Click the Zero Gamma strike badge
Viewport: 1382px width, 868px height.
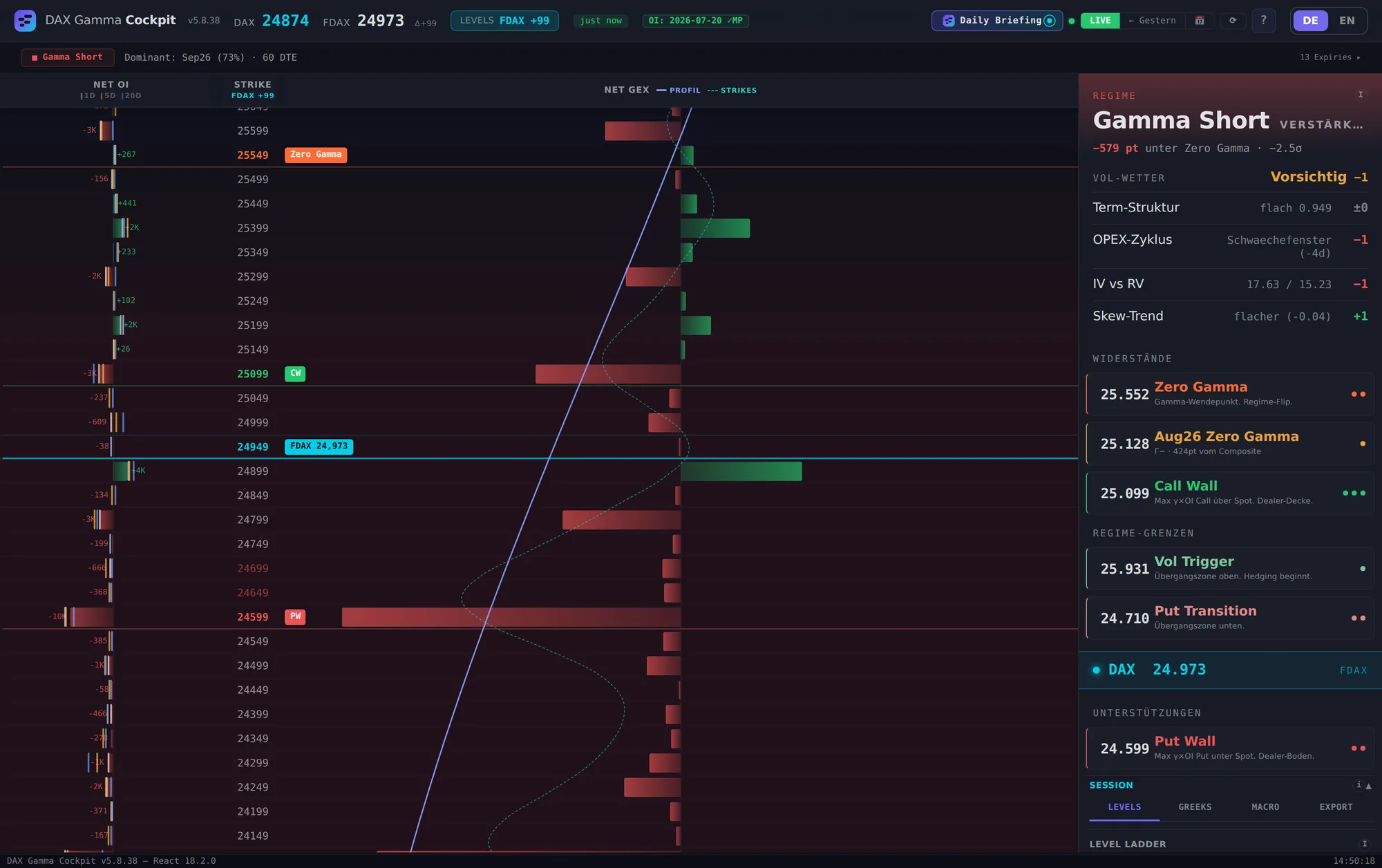pyautogui.click(x=316, y=155)
